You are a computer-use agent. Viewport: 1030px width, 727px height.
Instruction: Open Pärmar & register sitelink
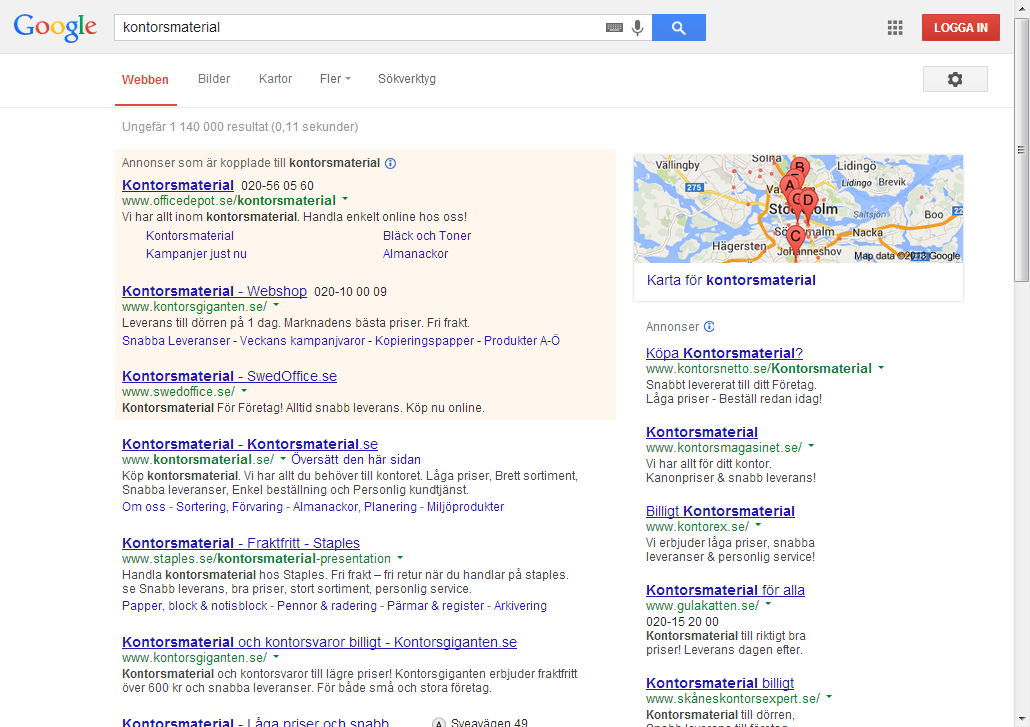click(436, 606)
